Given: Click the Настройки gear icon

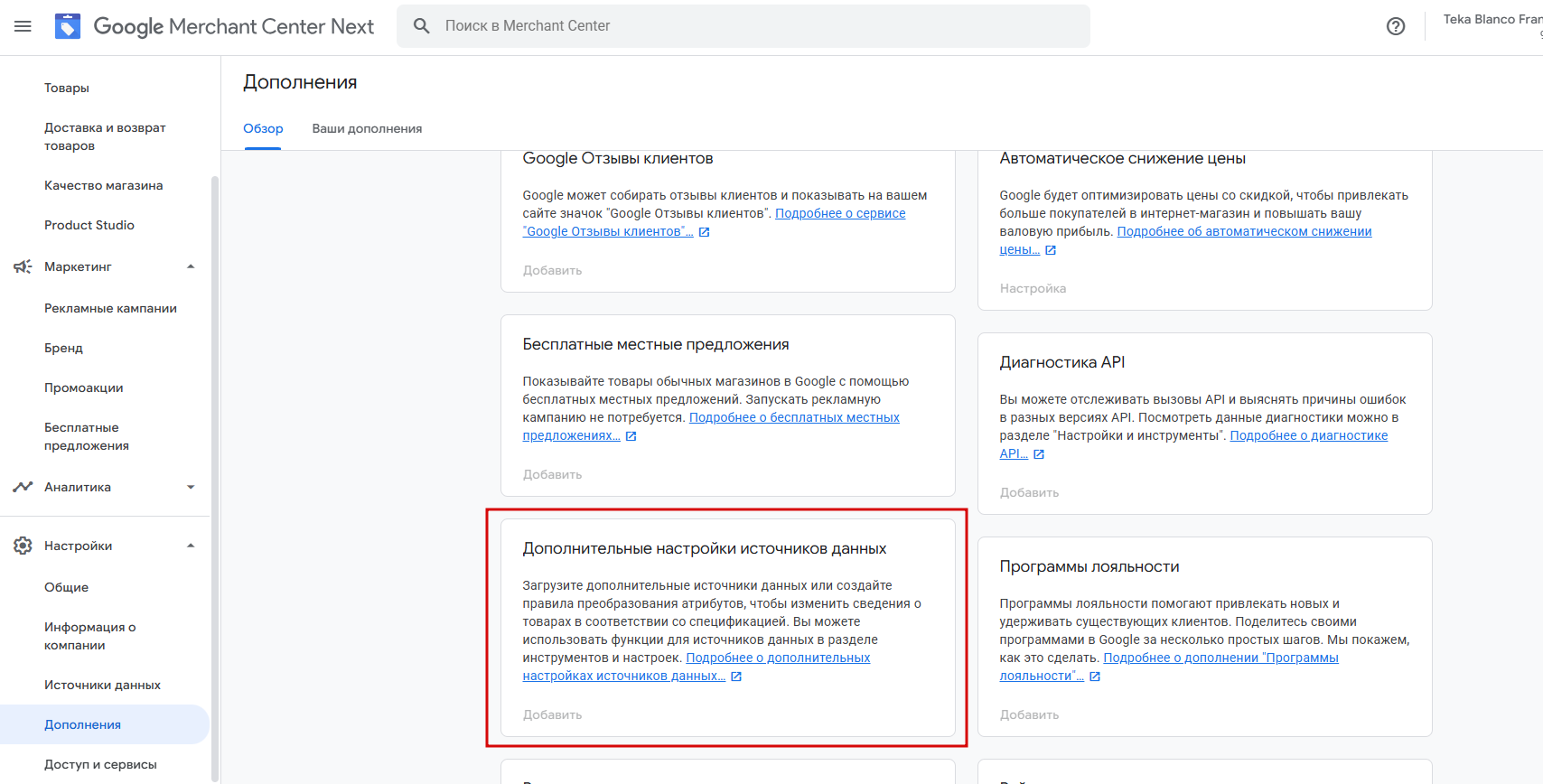Looking at the screenshot, I should pyautogui.click(x=23, y=546).
